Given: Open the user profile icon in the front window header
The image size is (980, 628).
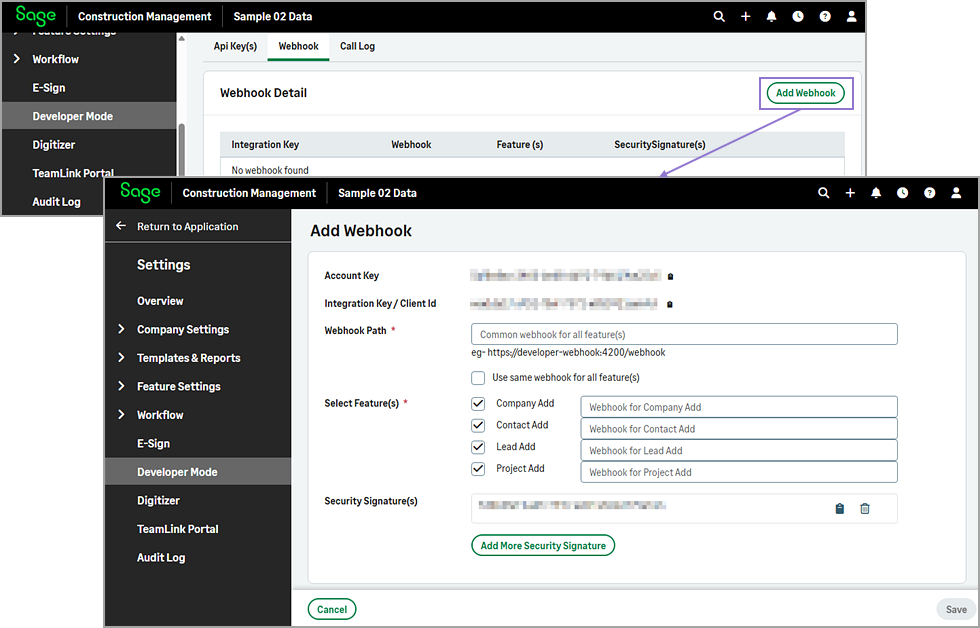Looking at the screenshot, I should pos(956,193).
